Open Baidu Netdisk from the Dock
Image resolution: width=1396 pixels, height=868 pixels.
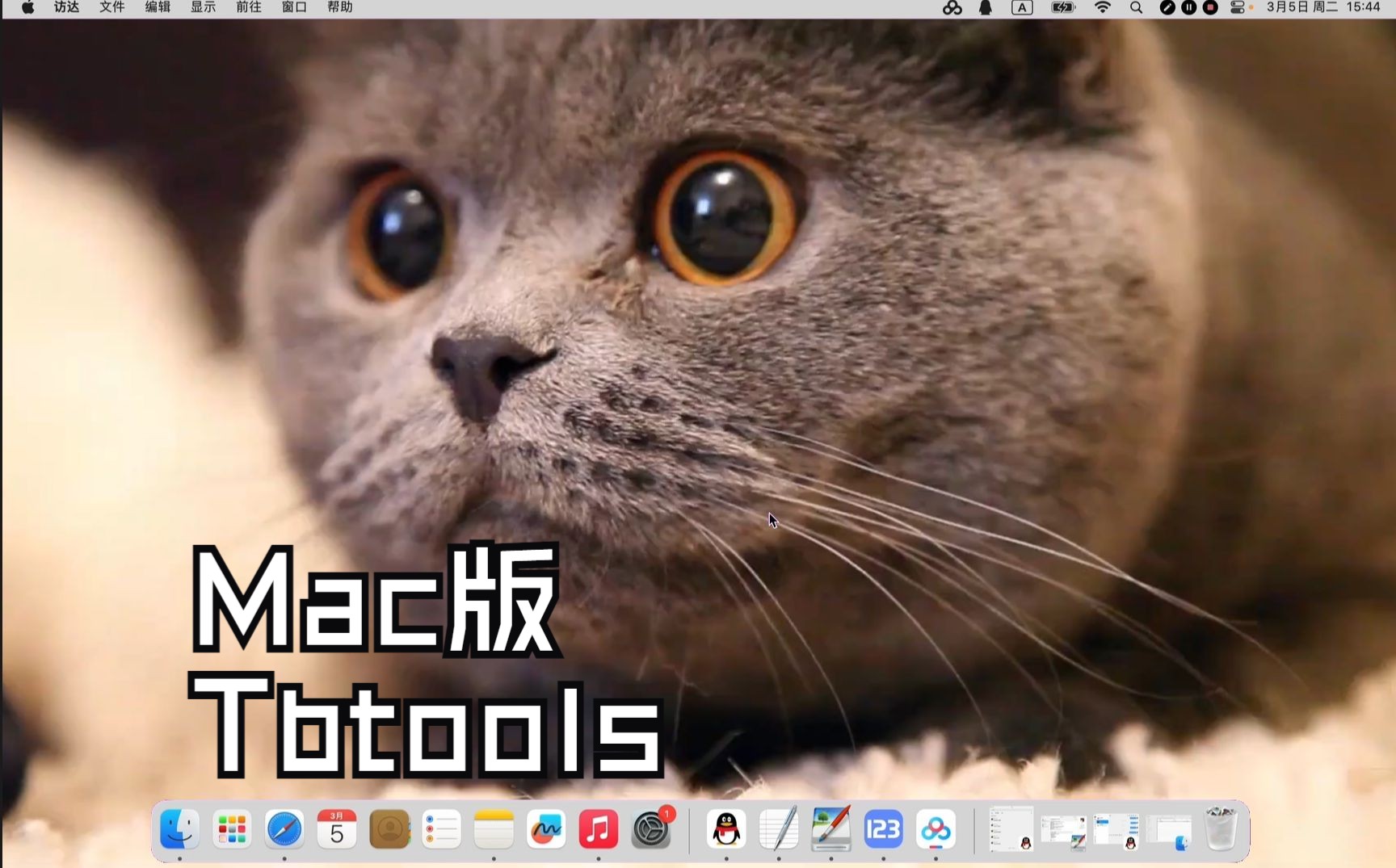(936, 830)
